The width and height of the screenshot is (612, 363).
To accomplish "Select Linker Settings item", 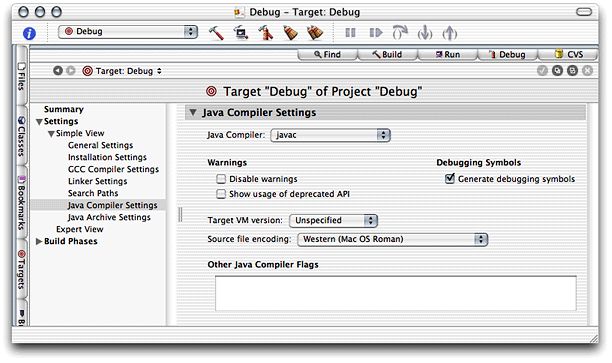I will 98,182.
